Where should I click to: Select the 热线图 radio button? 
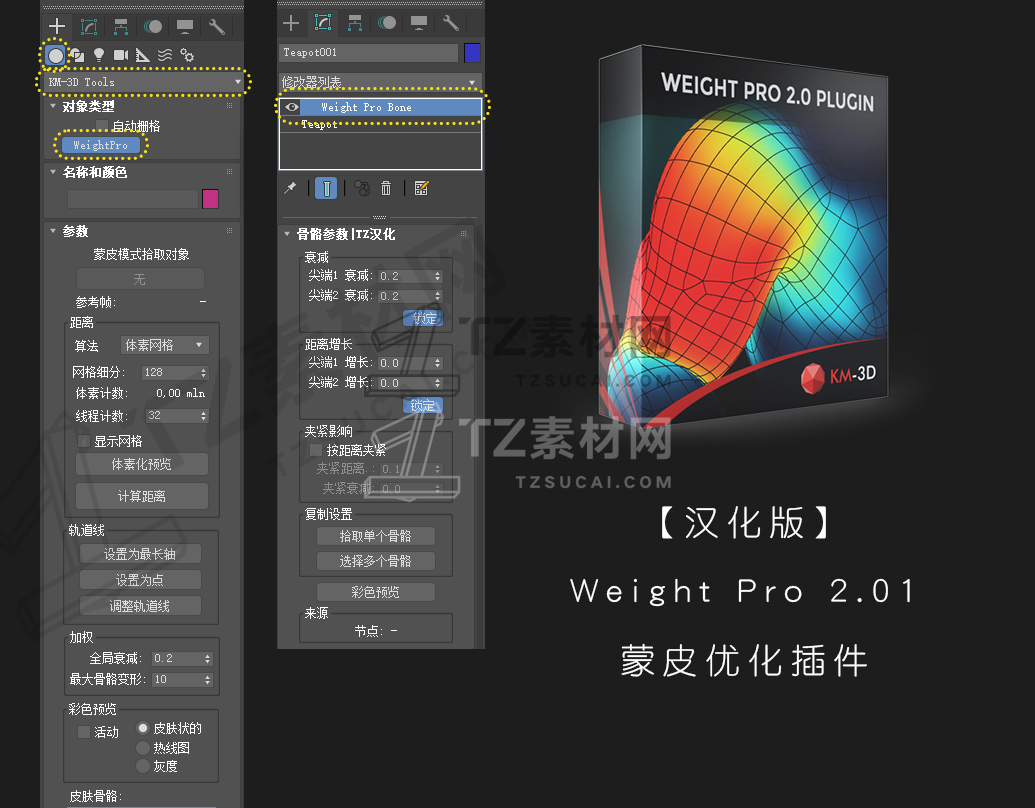tap(143, 748)
